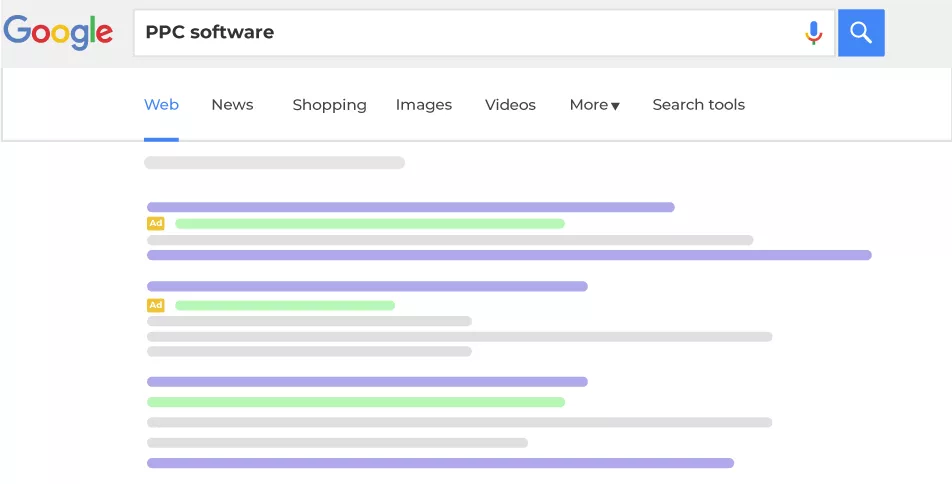Click the Google logo
Viewport: 952px width, 484px height.
(x=58, y=32)
